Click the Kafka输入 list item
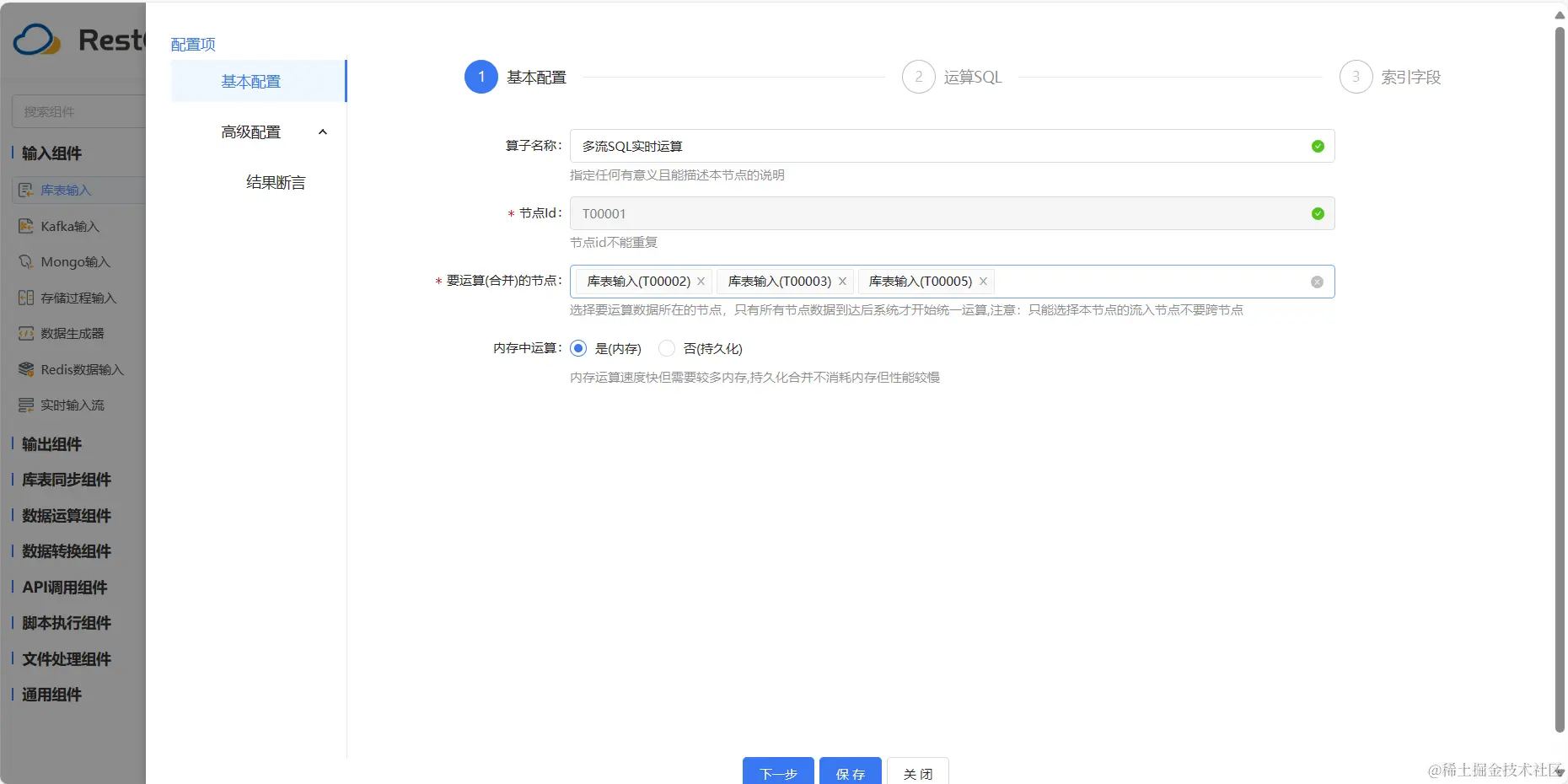1568x784 pixels. 79,226
